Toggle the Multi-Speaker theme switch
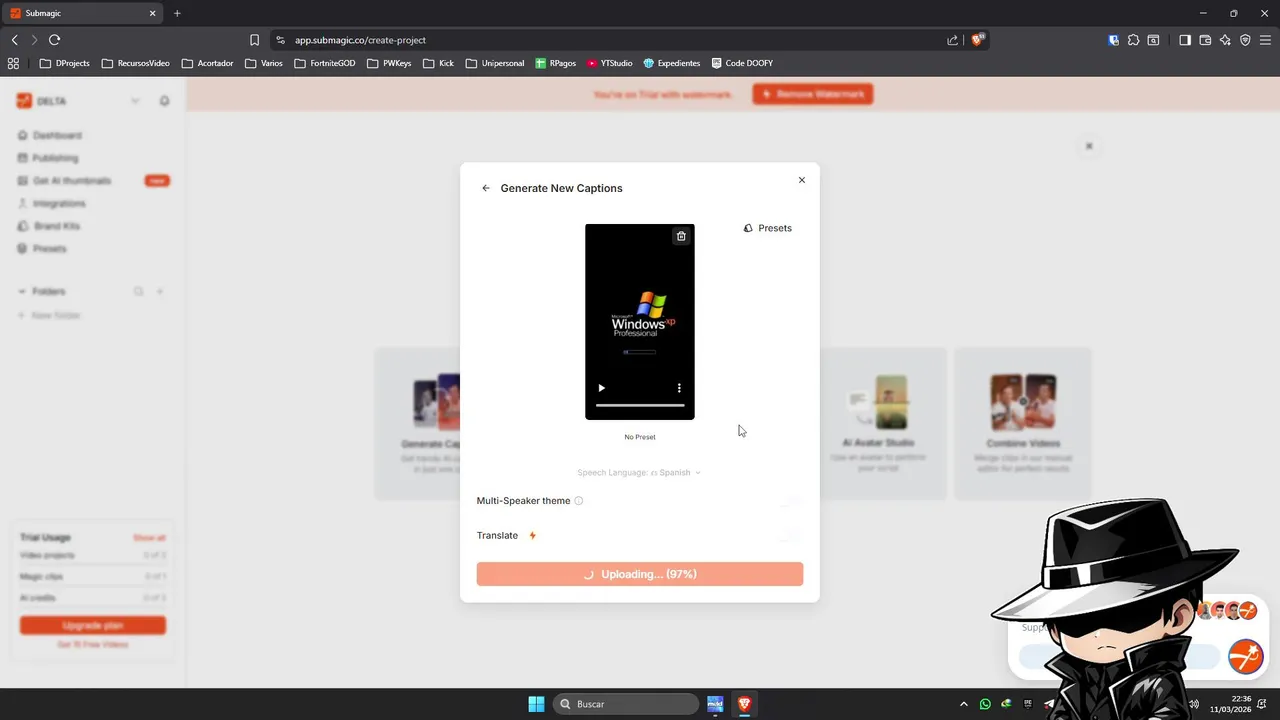 [x=790, y=501]
